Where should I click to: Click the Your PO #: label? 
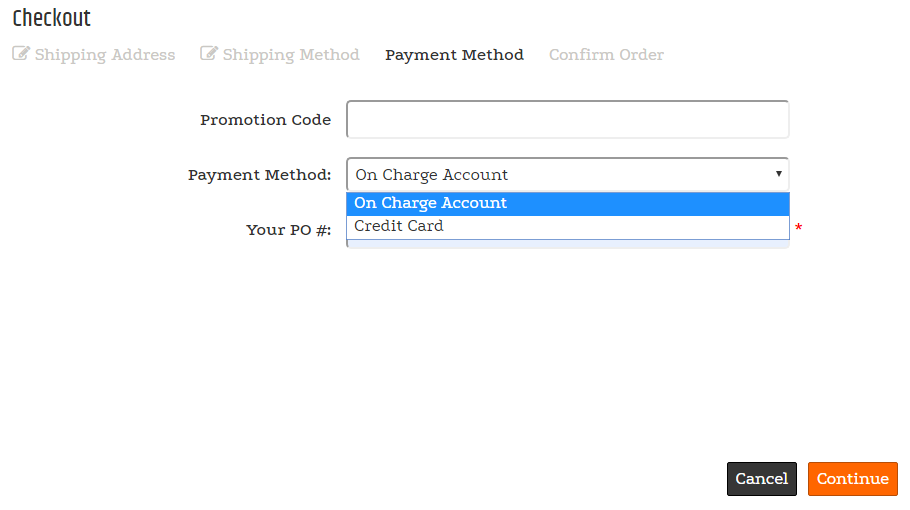(x=288, y=230)
